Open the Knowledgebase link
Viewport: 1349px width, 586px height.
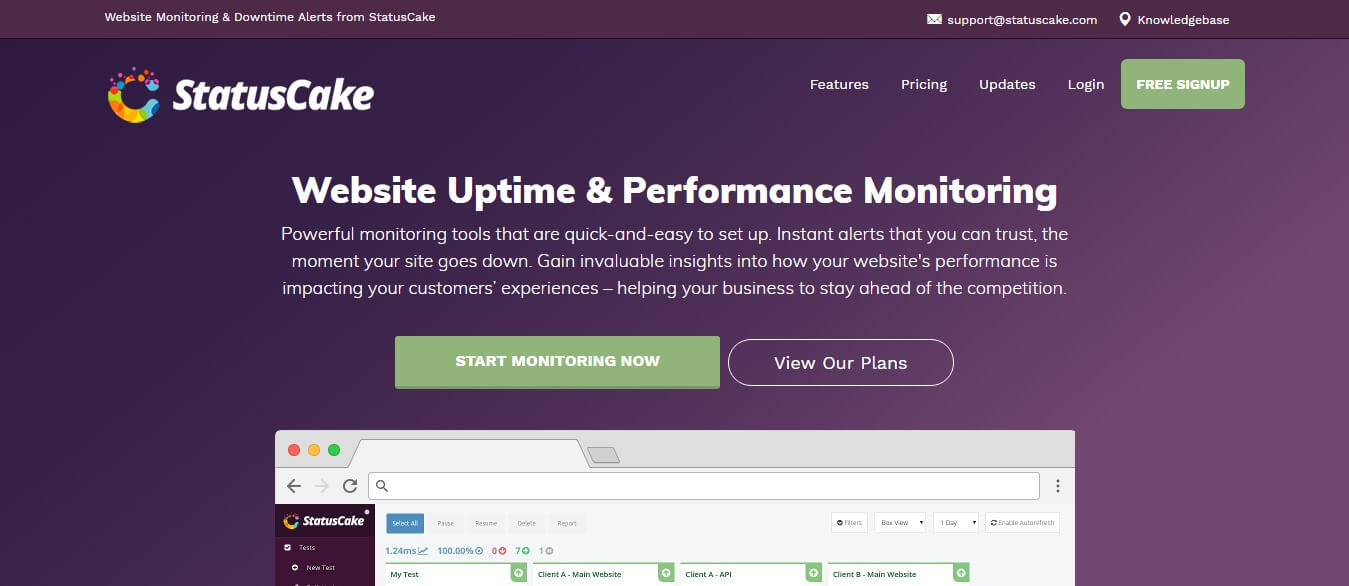[1183, 19]
